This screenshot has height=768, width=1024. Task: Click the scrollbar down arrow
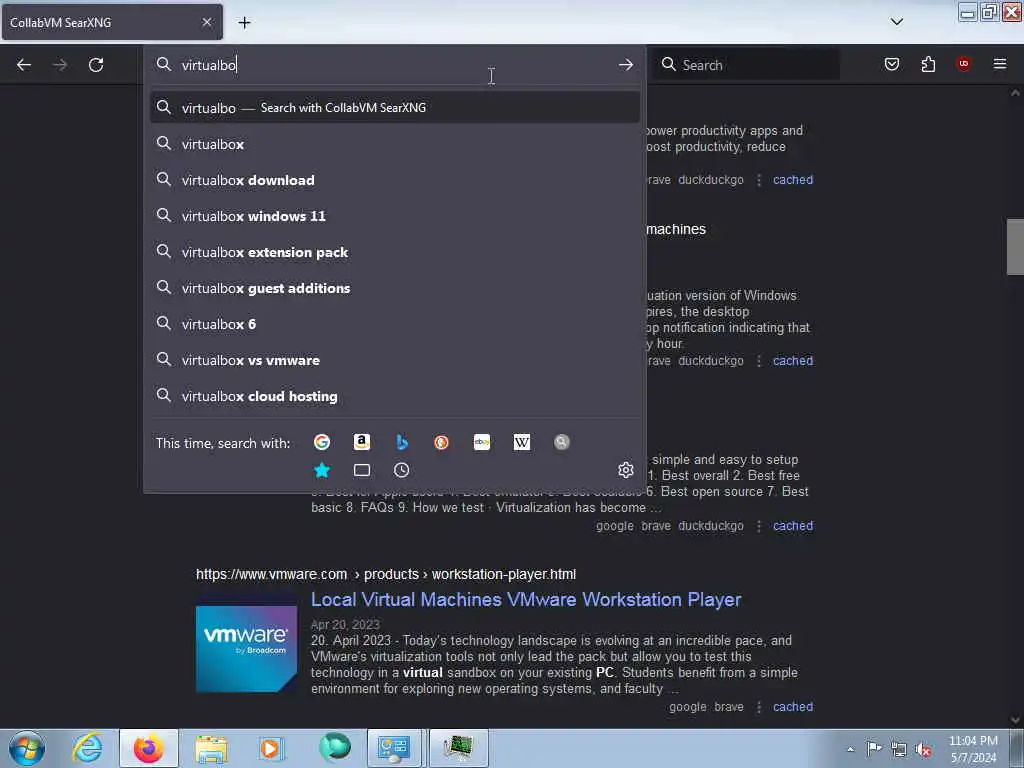click(1015, 720)
